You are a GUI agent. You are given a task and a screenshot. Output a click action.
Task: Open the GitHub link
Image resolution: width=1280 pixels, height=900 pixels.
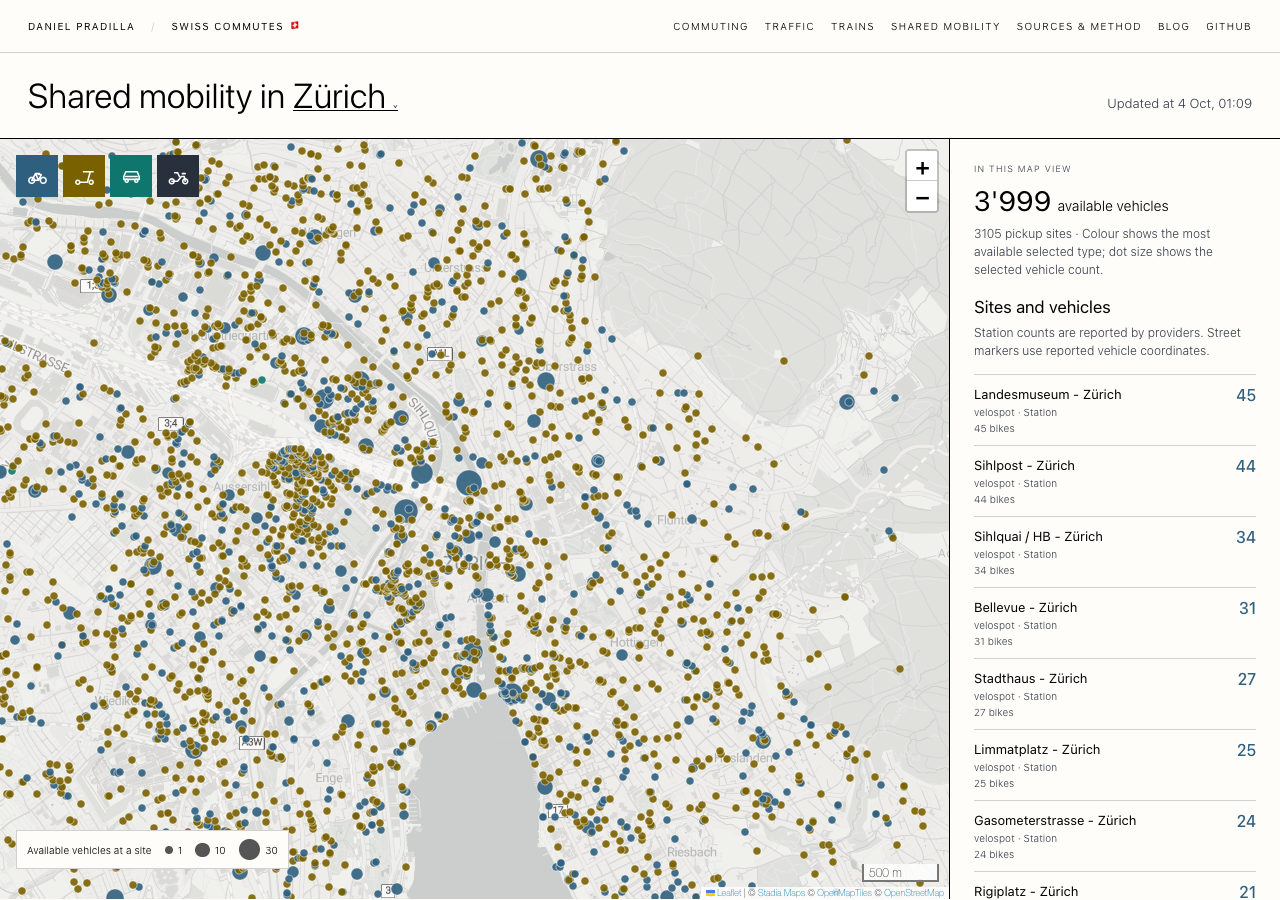[1229, 27]
